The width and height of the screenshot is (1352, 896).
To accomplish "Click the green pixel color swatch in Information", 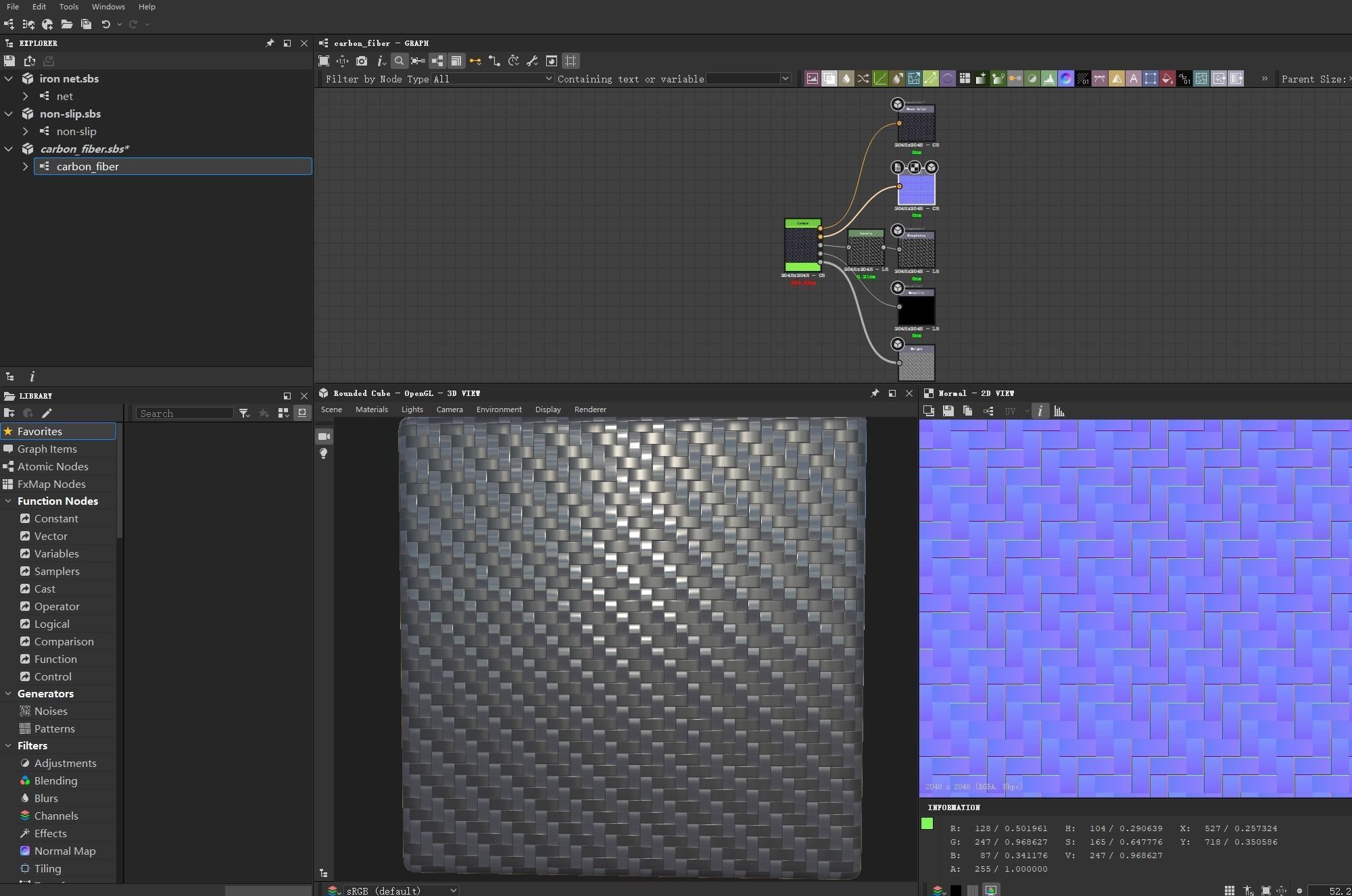I will click(x=927, y=824).
